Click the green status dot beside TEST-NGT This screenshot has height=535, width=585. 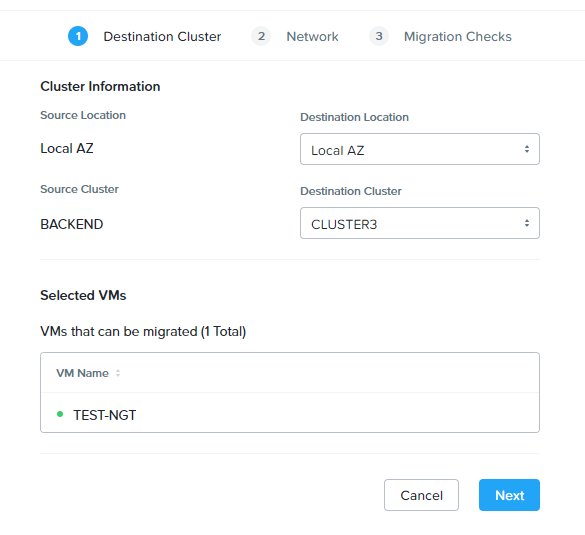(x=60, y=414)
